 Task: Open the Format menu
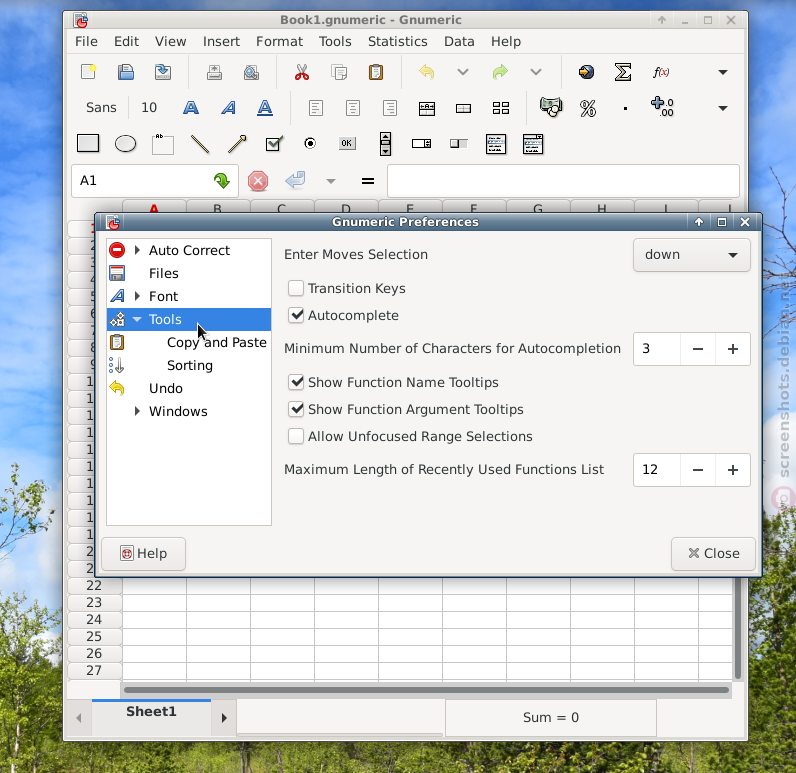[279, 42]
